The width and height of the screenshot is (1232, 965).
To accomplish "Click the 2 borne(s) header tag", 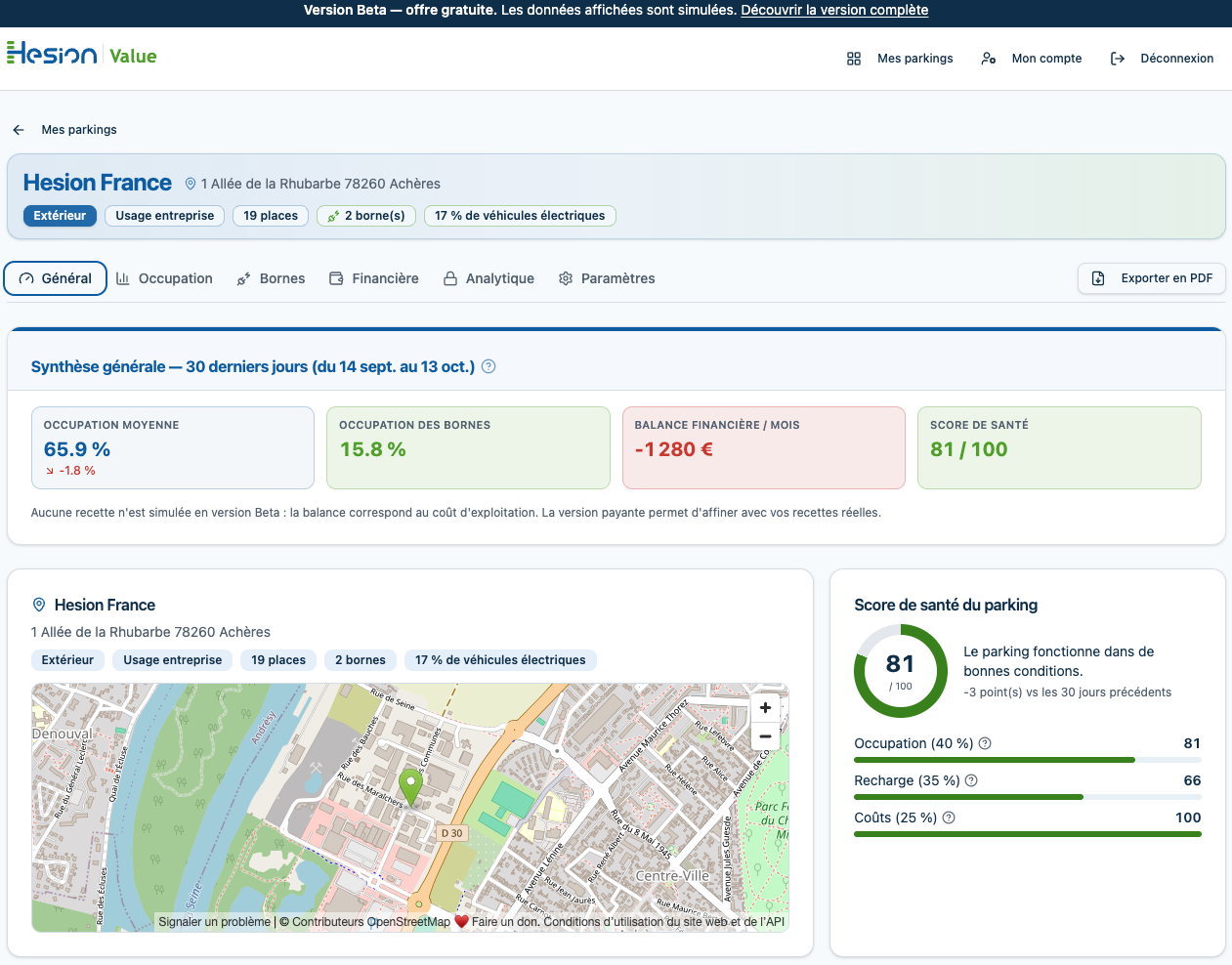I will 366,216.
